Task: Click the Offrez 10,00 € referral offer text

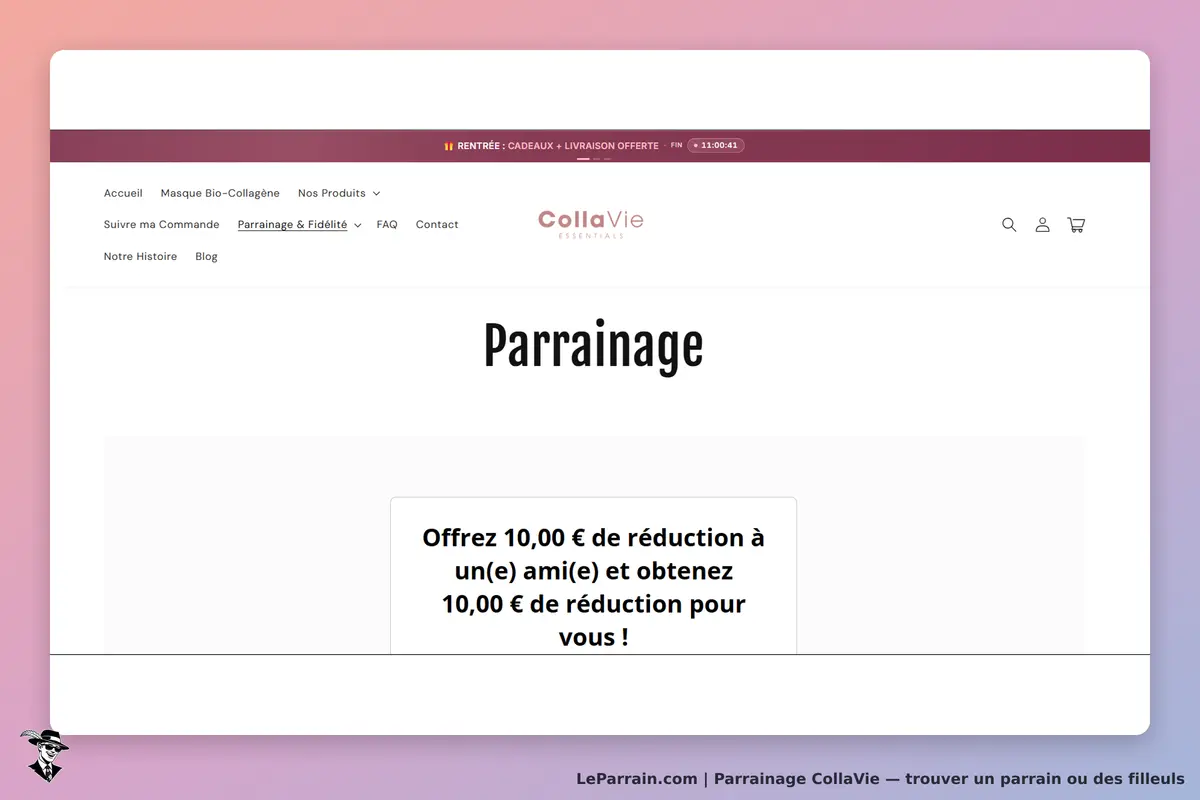Action: (x=593, y=587)
